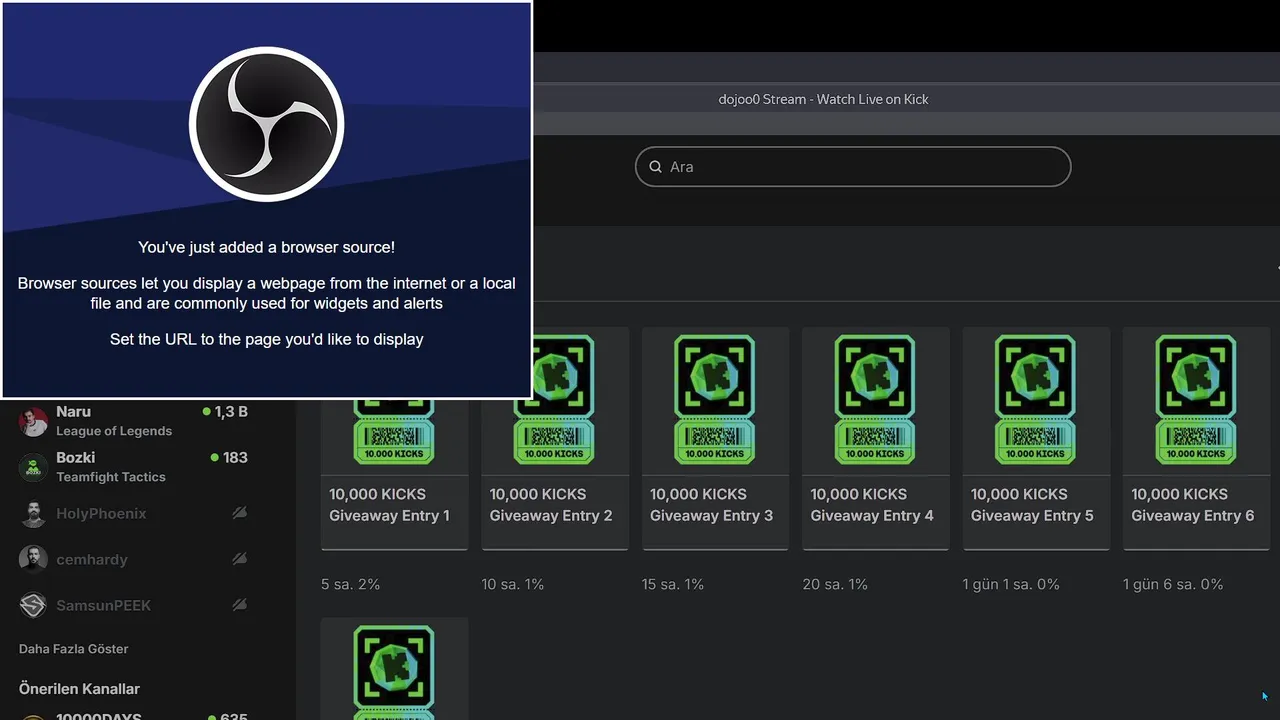Open HolyPhoenix's channel avatar

tap(34, 513)
